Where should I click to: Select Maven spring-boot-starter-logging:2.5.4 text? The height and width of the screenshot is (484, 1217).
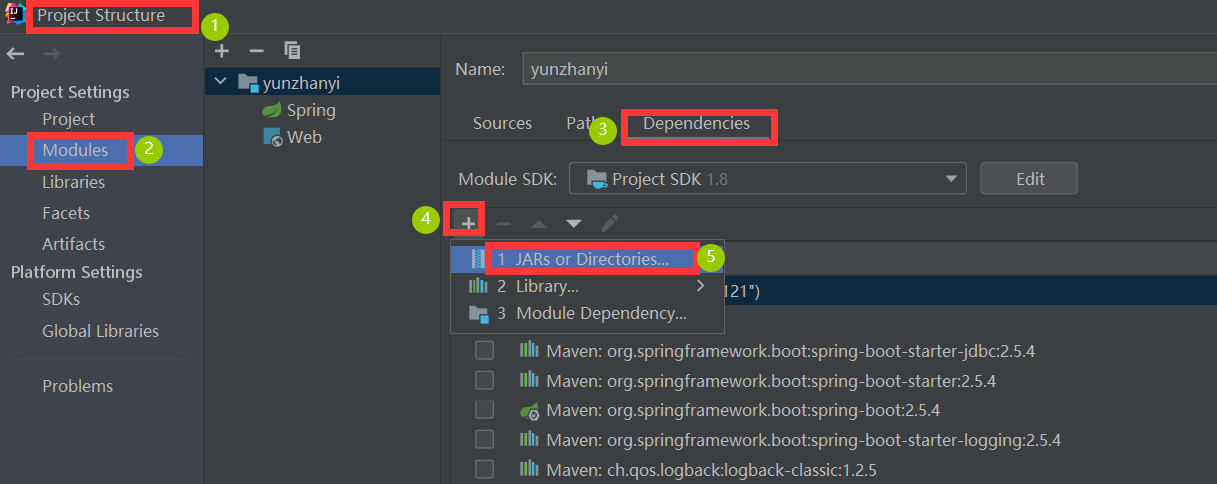pos(803,440)
